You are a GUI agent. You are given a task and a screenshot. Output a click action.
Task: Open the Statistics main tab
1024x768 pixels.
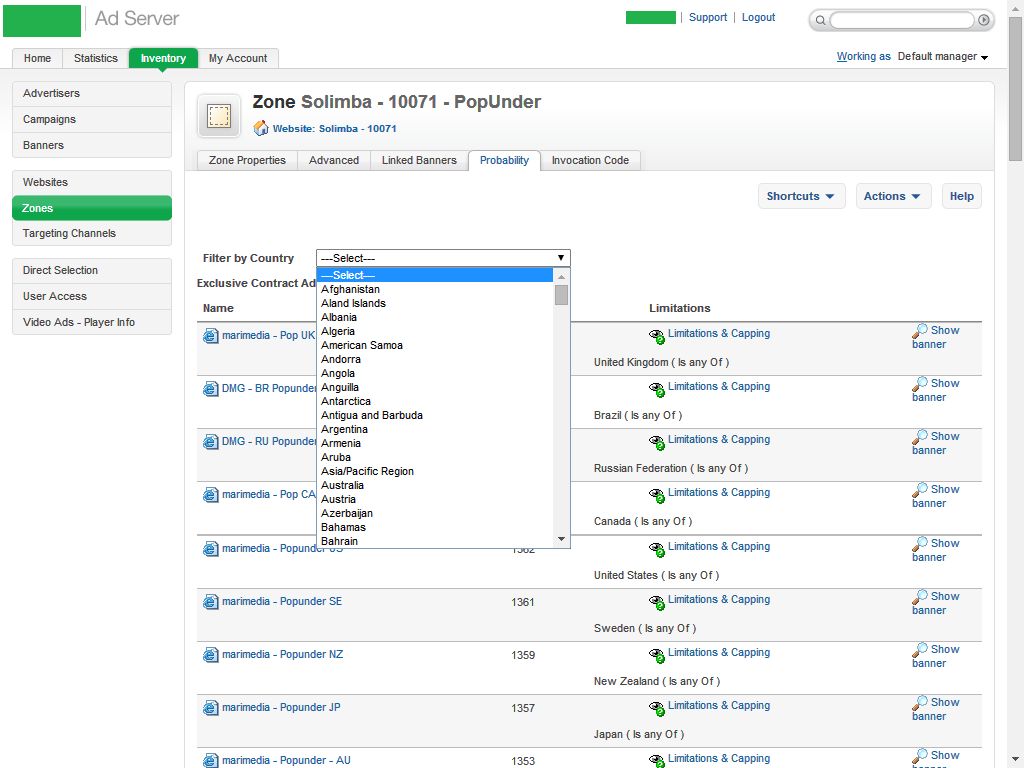pos(96,58)
